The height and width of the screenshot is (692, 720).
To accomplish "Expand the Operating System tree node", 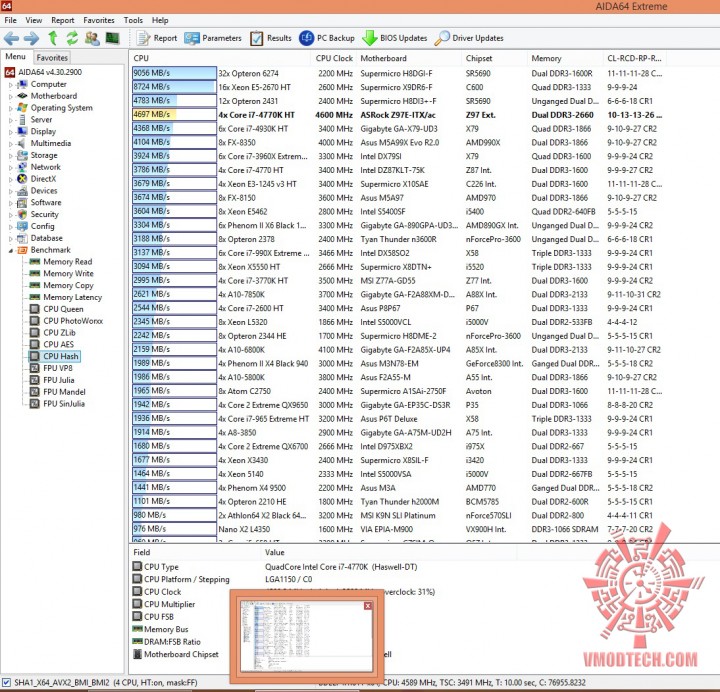I will 10,108.
